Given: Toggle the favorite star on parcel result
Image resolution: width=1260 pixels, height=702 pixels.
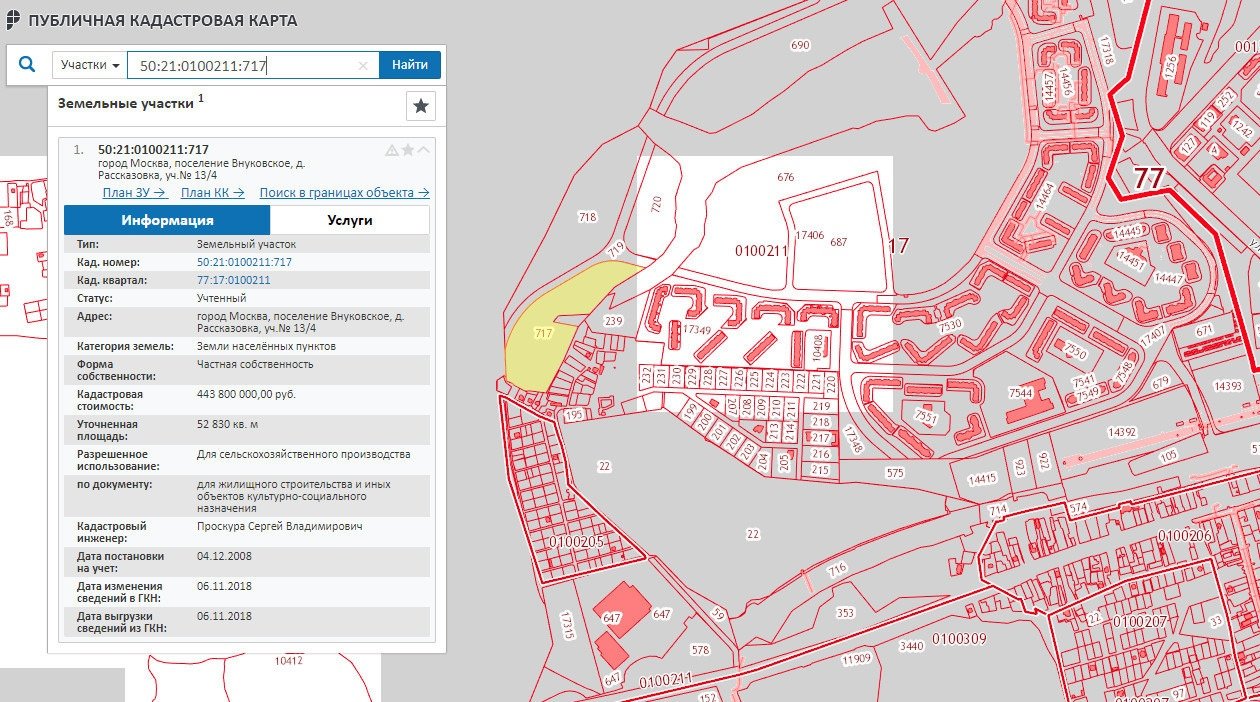Looking at the screenshot, I should 408,150.
